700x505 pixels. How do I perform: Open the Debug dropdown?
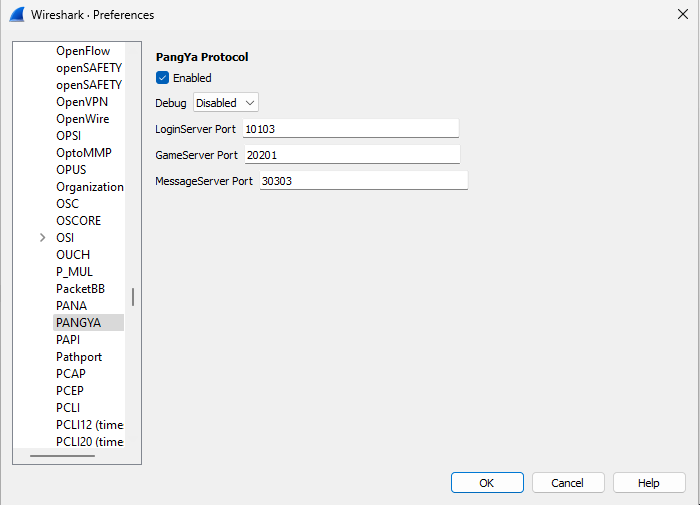[x=226, y=103]
